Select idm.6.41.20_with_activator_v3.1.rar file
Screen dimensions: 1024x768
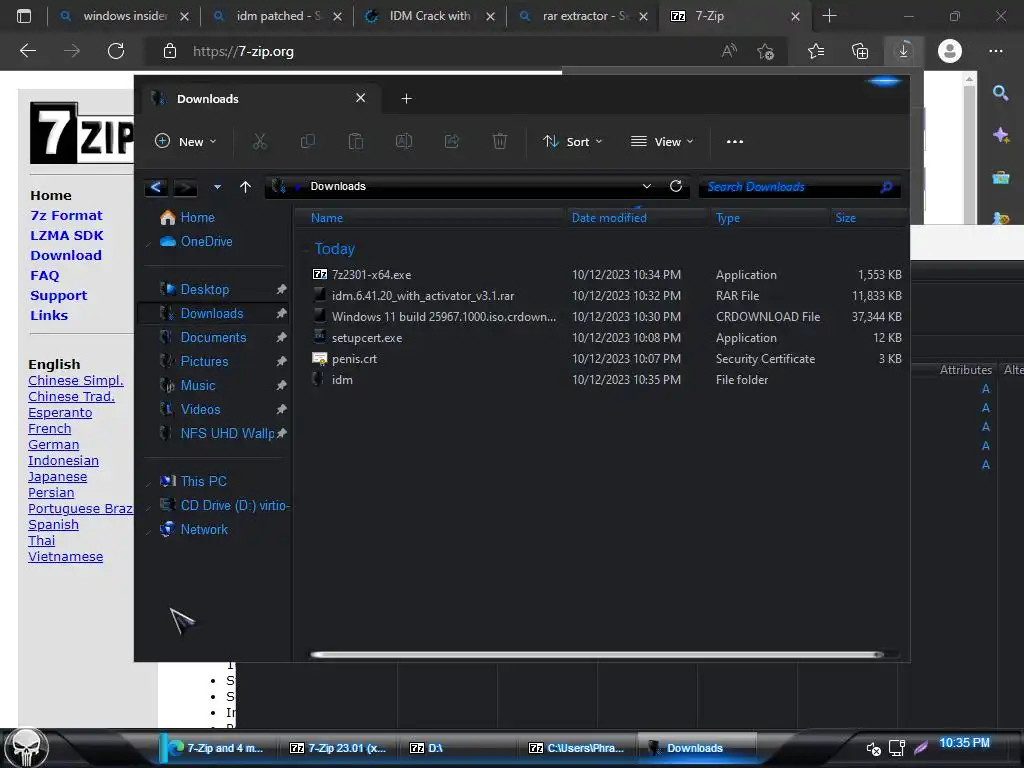(x=423, y=296)
